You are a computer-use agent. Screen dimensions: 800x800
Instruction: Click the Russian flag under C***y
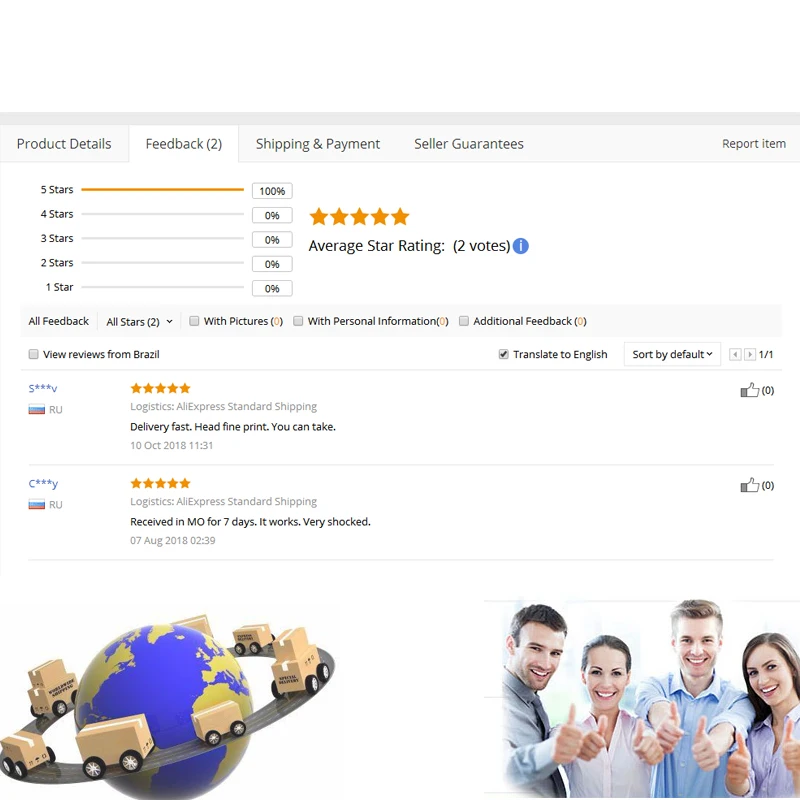37,505
